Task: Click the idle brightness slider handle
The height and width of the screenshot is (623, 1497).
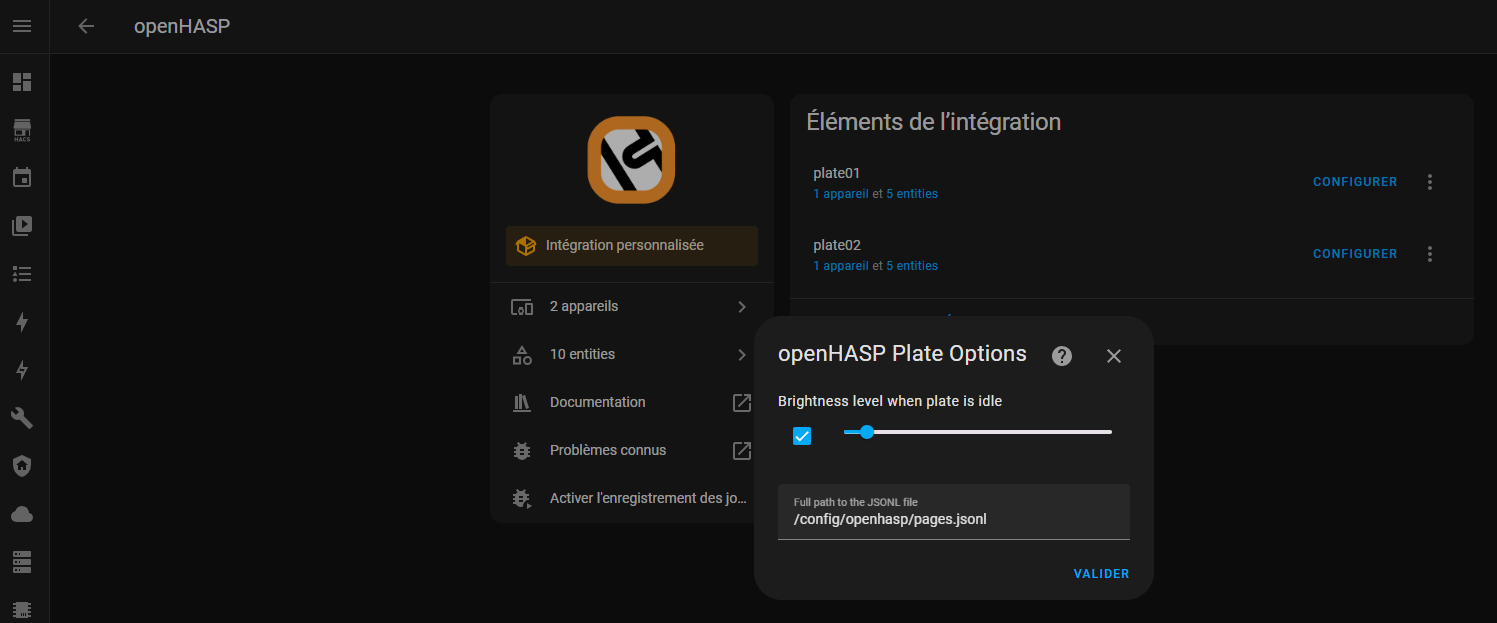Action: click(867, 432)
